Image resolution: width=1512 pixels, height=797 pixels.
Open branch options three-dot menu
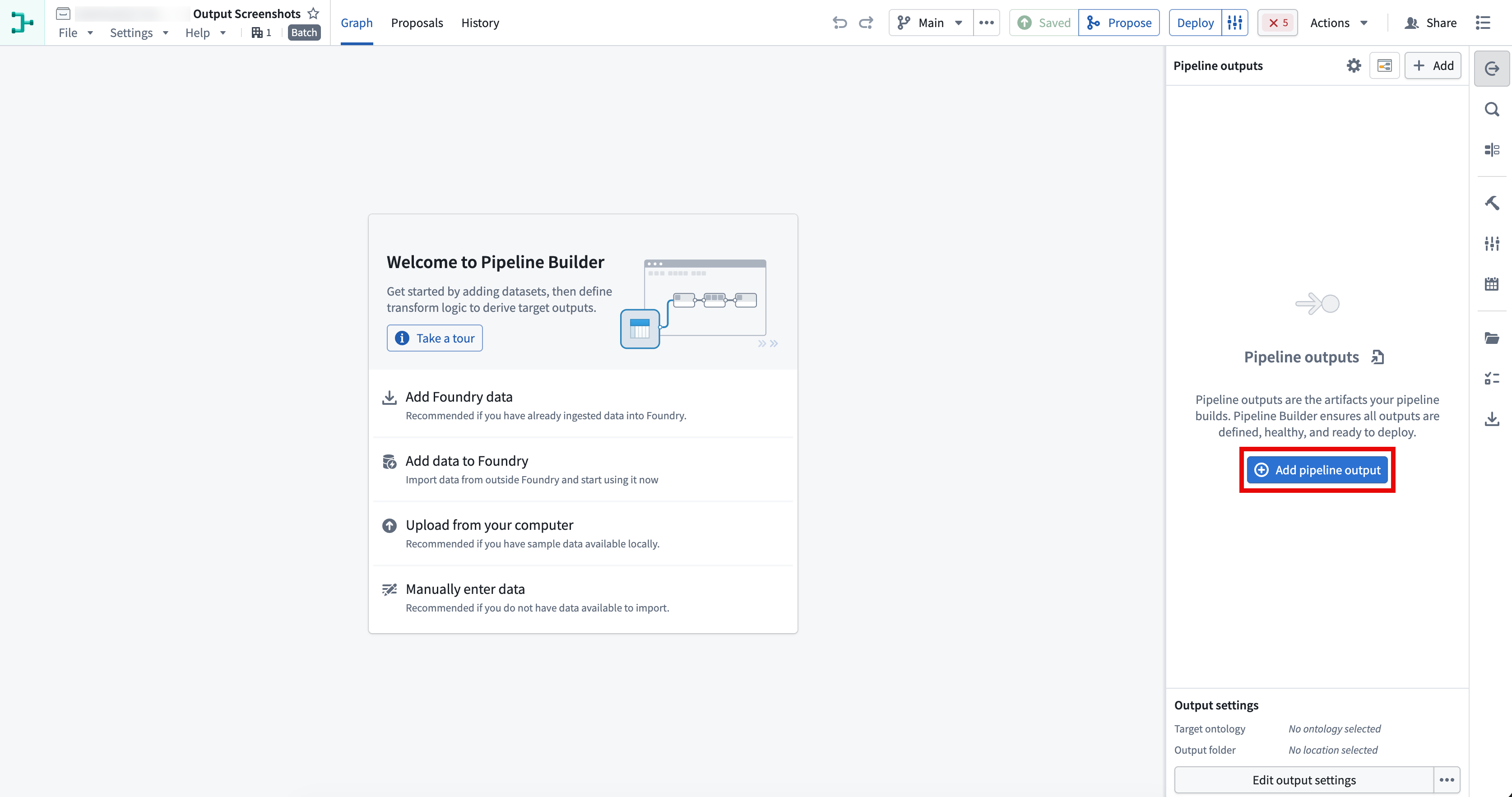pyautogui.click(x=987, y=23)
